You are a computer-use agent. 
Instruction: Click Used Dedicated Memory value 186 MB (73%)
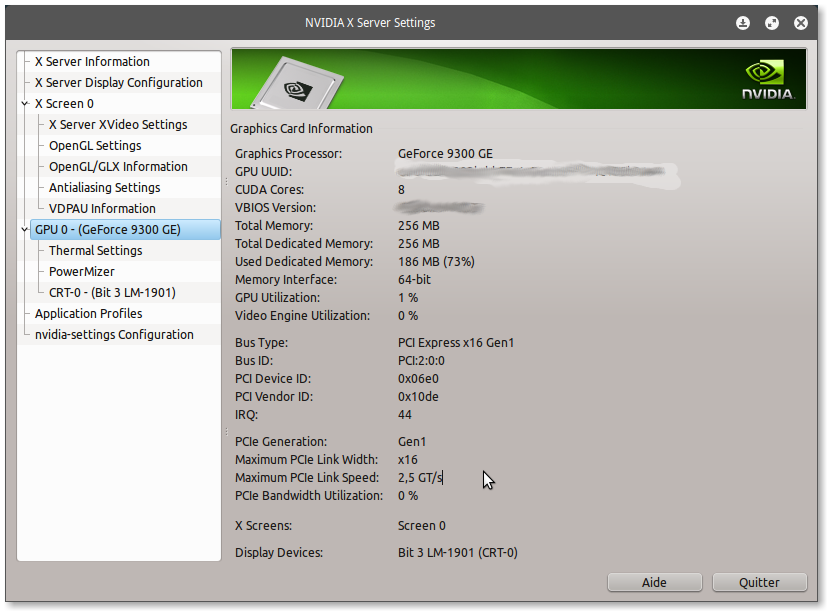[x=436, y=262]
